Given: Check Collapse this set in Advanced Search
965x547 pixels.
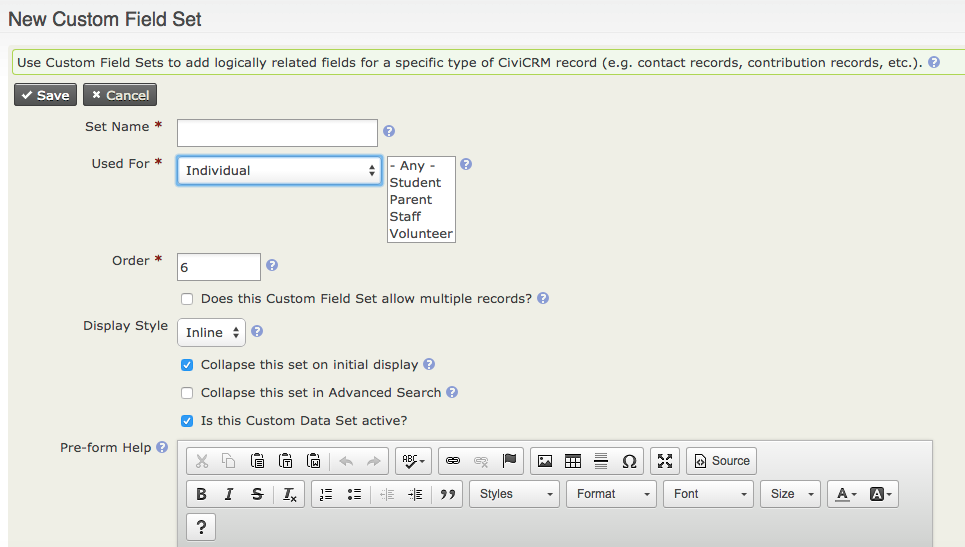Looking at the screenshot, I should pos(187,393).
